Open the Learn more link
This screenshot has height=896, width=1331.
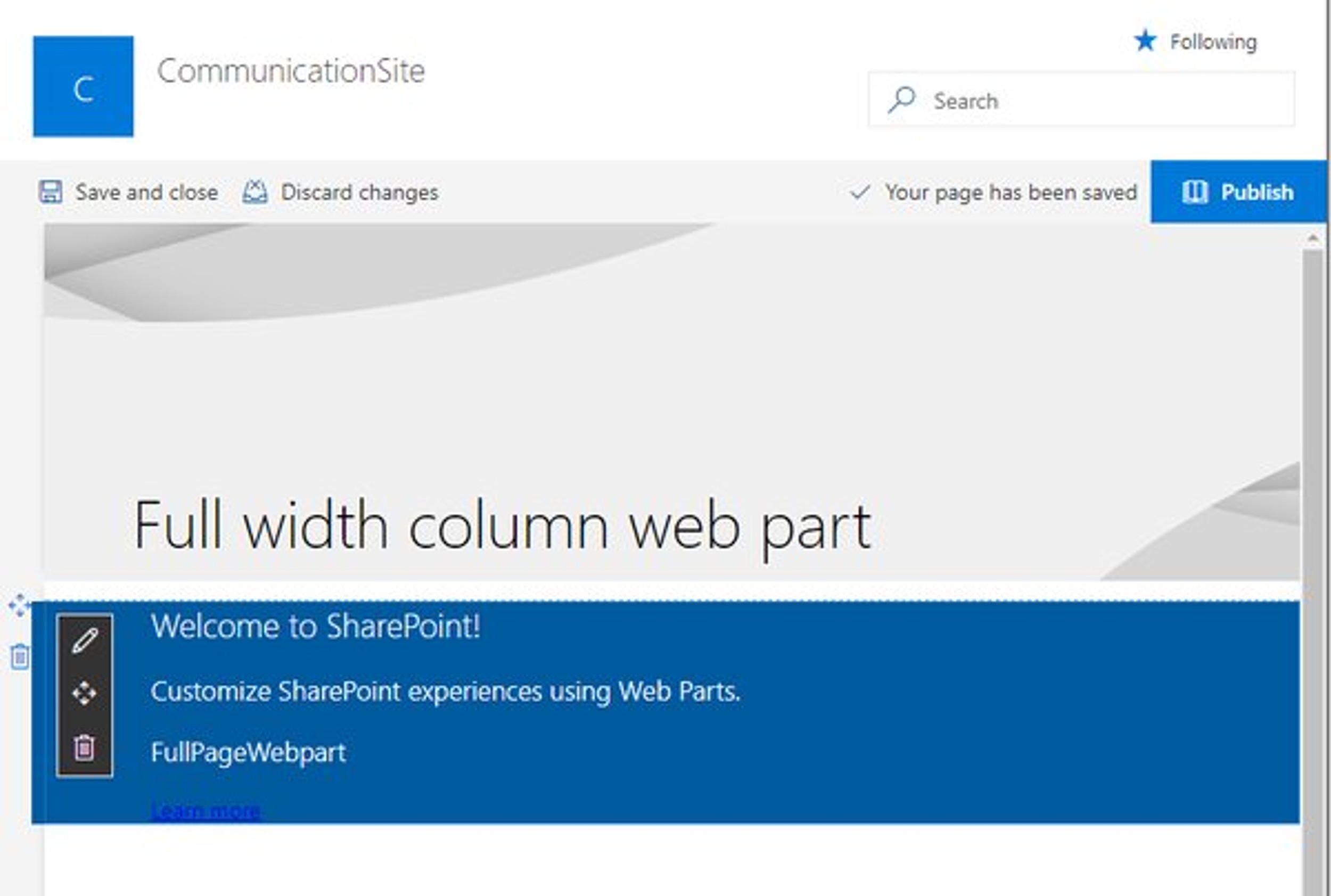click(205, 810)
